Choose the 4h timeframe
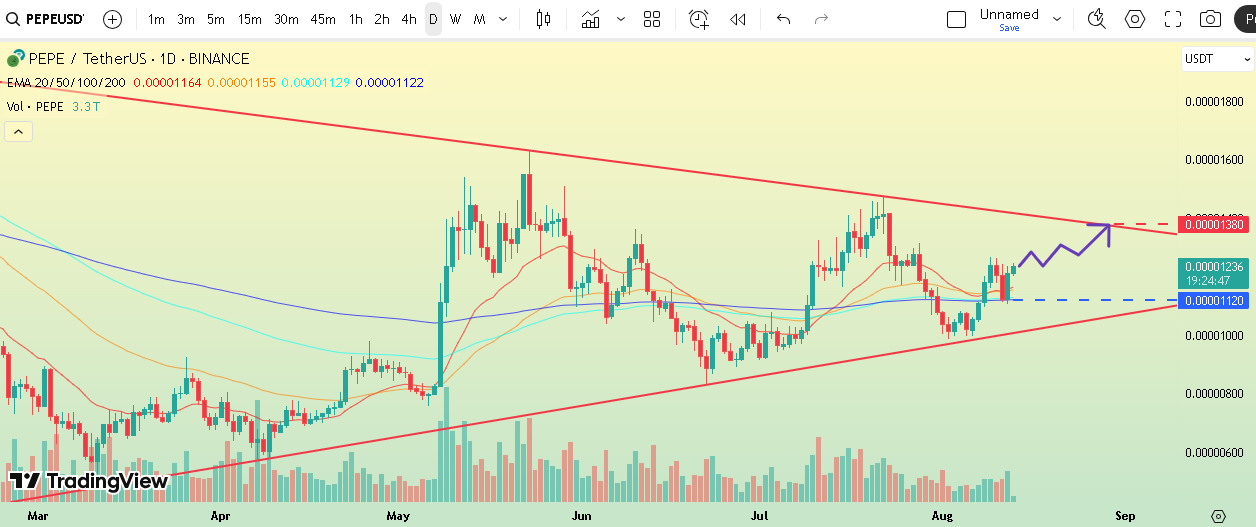Viewport: 1256px width, 527px height. click(409, 19)
